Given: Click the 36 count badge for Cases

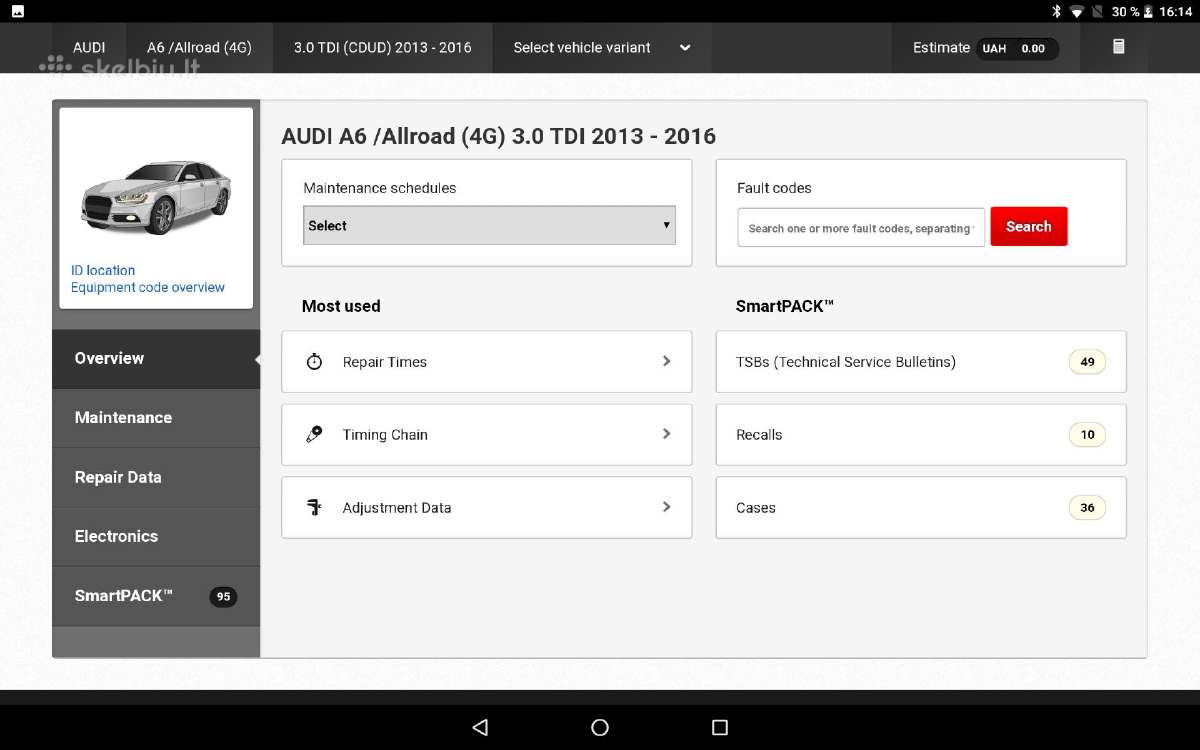Looking at the screenshot, I should pos(1087,508).
